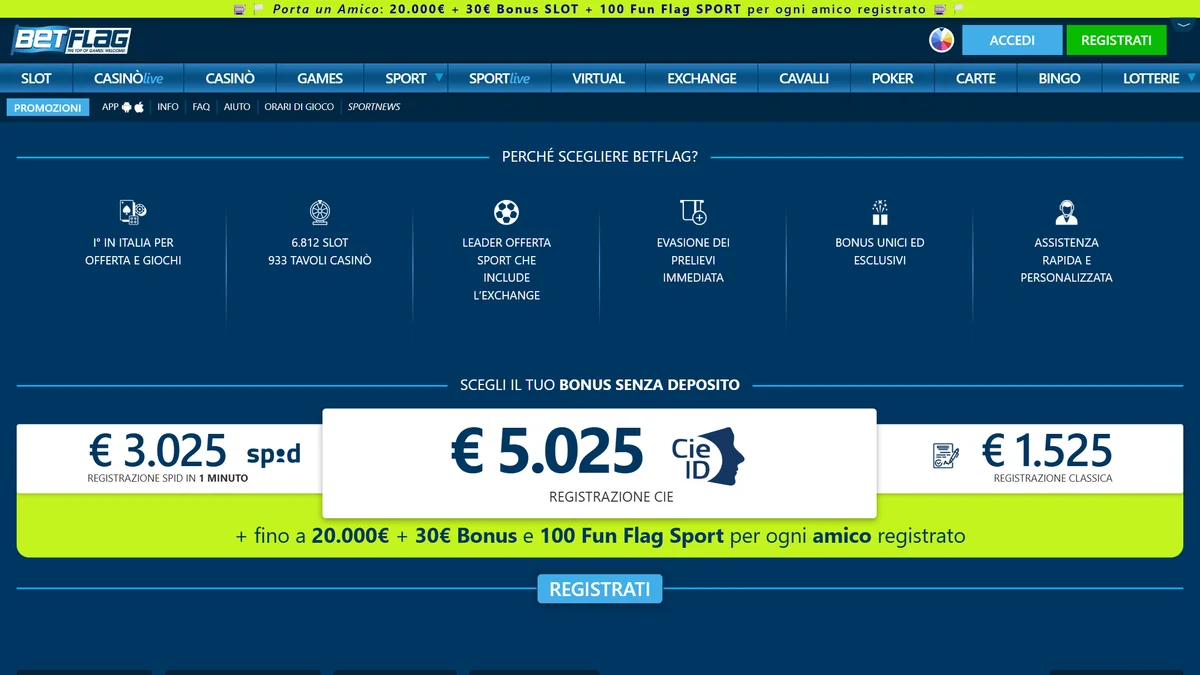Click 'EVASIONE DEI PRELIEVI IMMEDIATA' text
The image size is (1200, 675).
(693, 260)
